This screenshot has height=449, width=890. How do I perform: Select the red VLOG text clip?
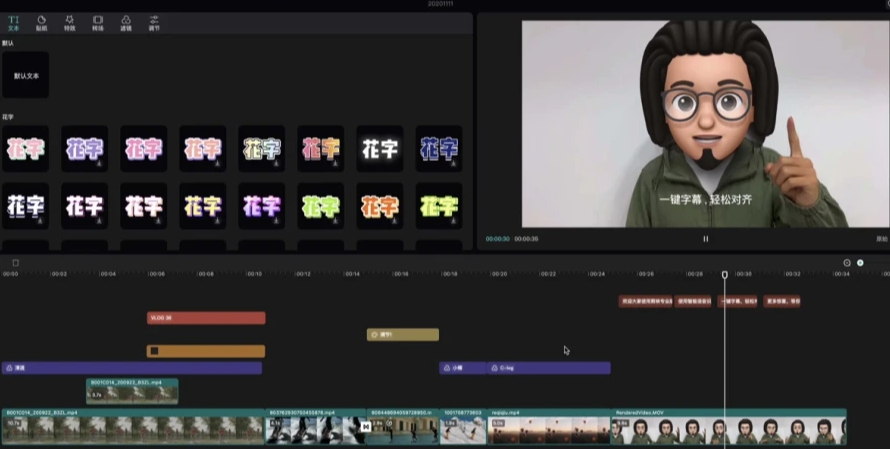coord(206,318)
